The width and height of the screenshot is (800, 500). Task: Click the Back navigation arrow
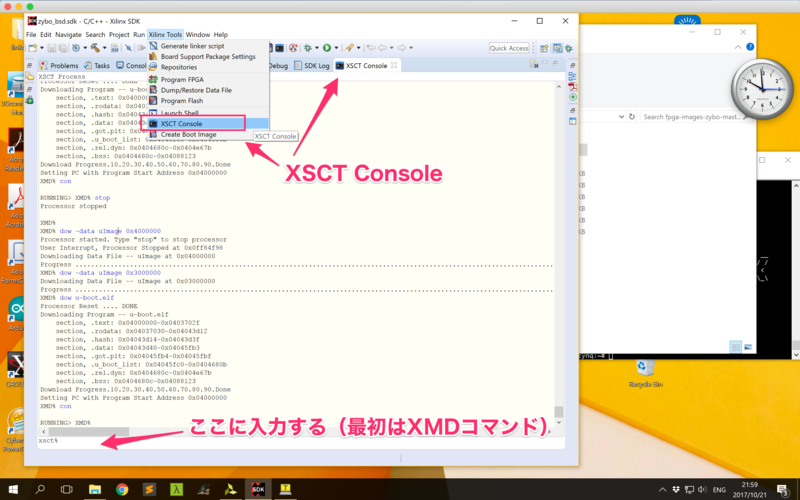pyautogui.click(x=382, y=48)
